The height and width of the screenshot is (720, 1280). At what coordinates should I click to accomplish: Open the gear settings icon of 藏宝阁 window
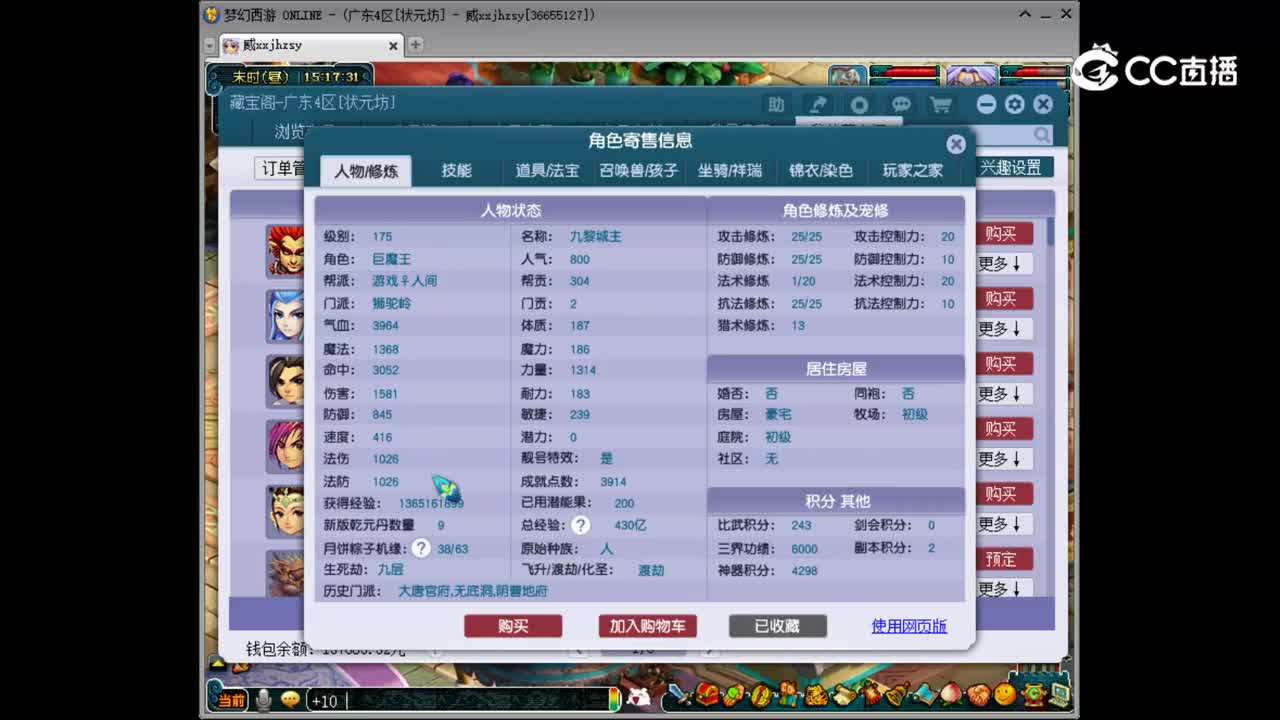click(1015, 104)
